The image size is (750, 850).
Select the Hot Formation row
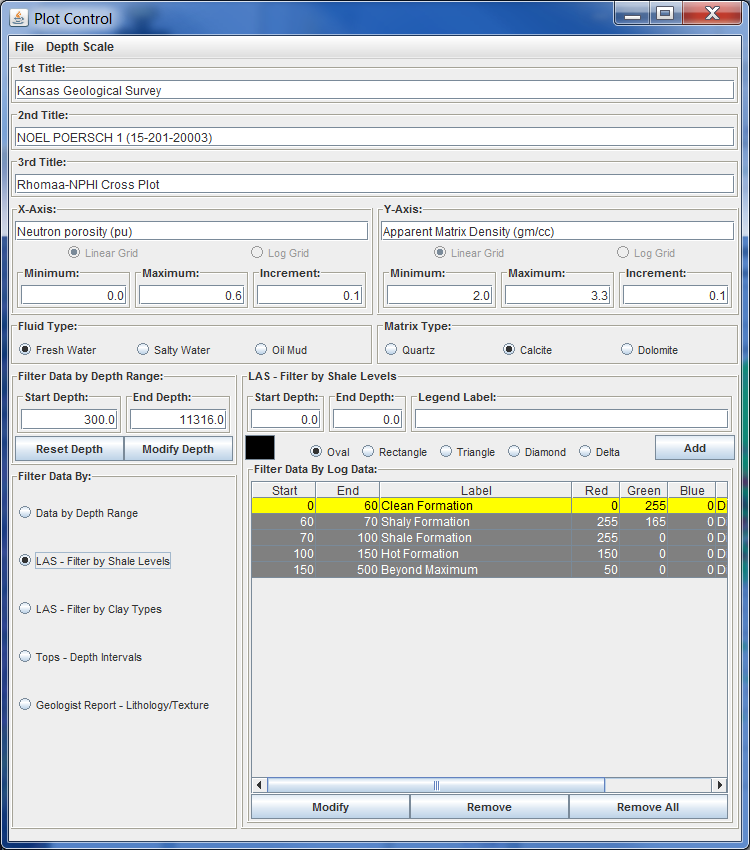(x=489, y=553)
